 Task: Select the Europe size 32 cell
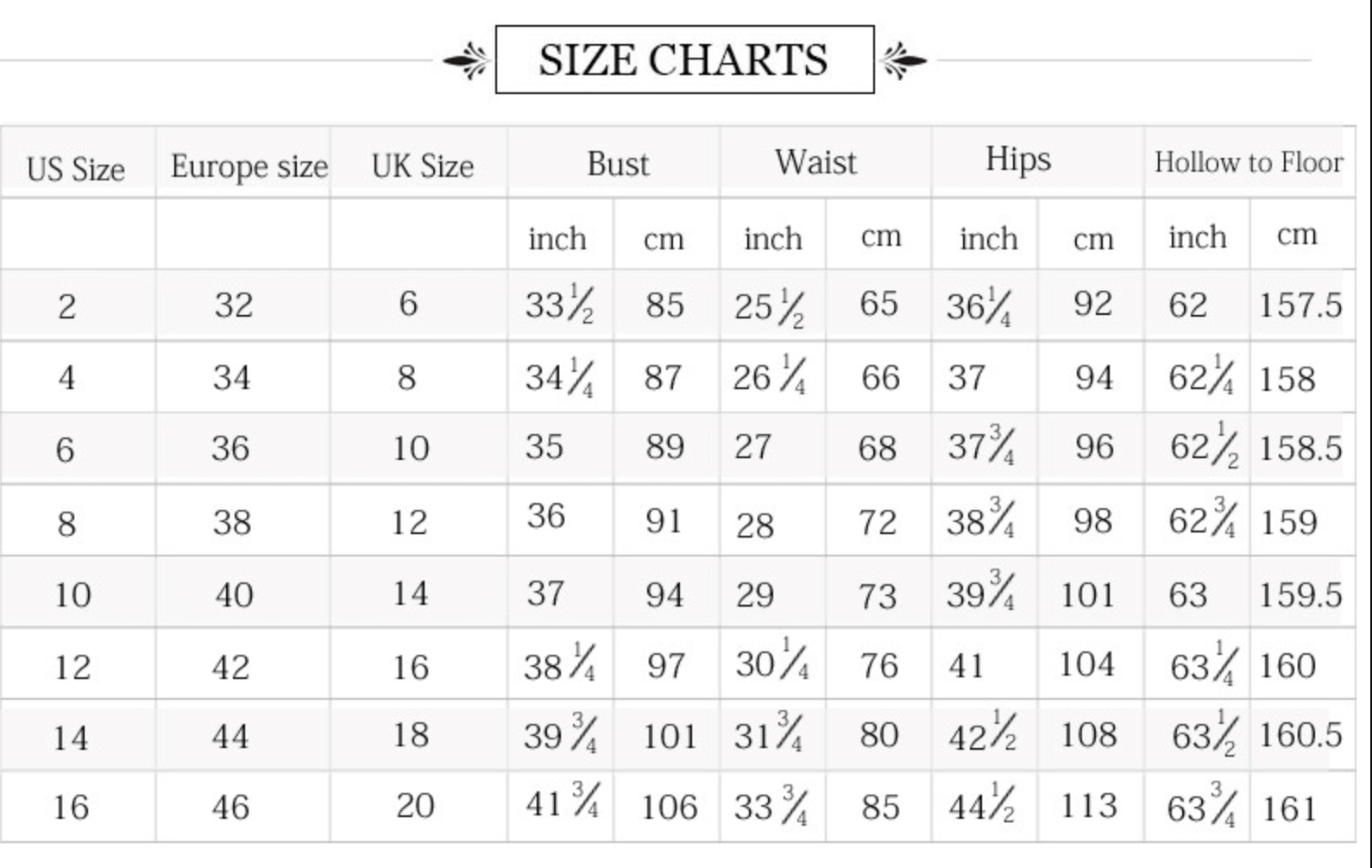click(233, 305)
